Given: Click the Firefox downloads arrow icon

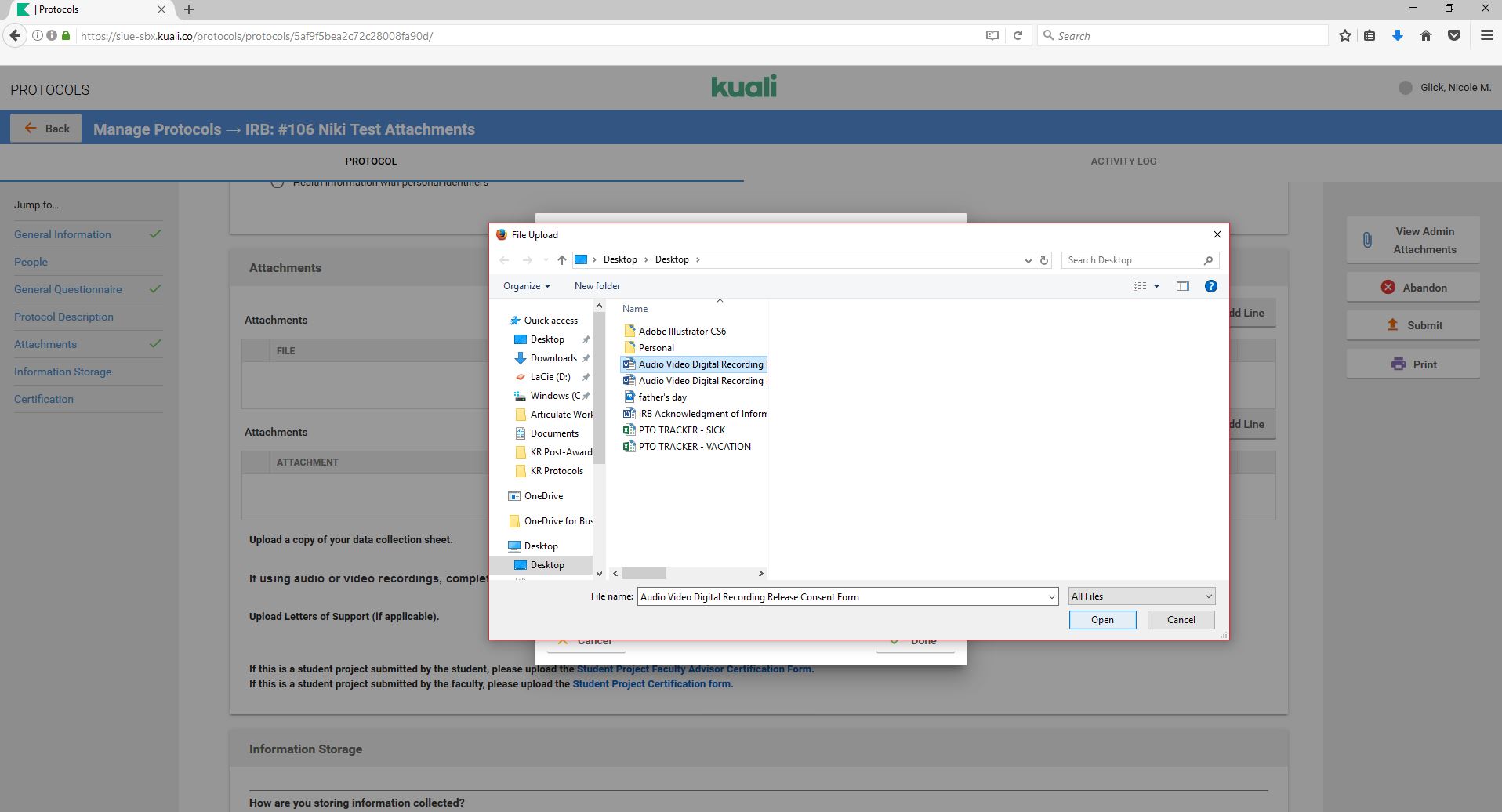Looking at the screenshot, I should point(1397,36).
